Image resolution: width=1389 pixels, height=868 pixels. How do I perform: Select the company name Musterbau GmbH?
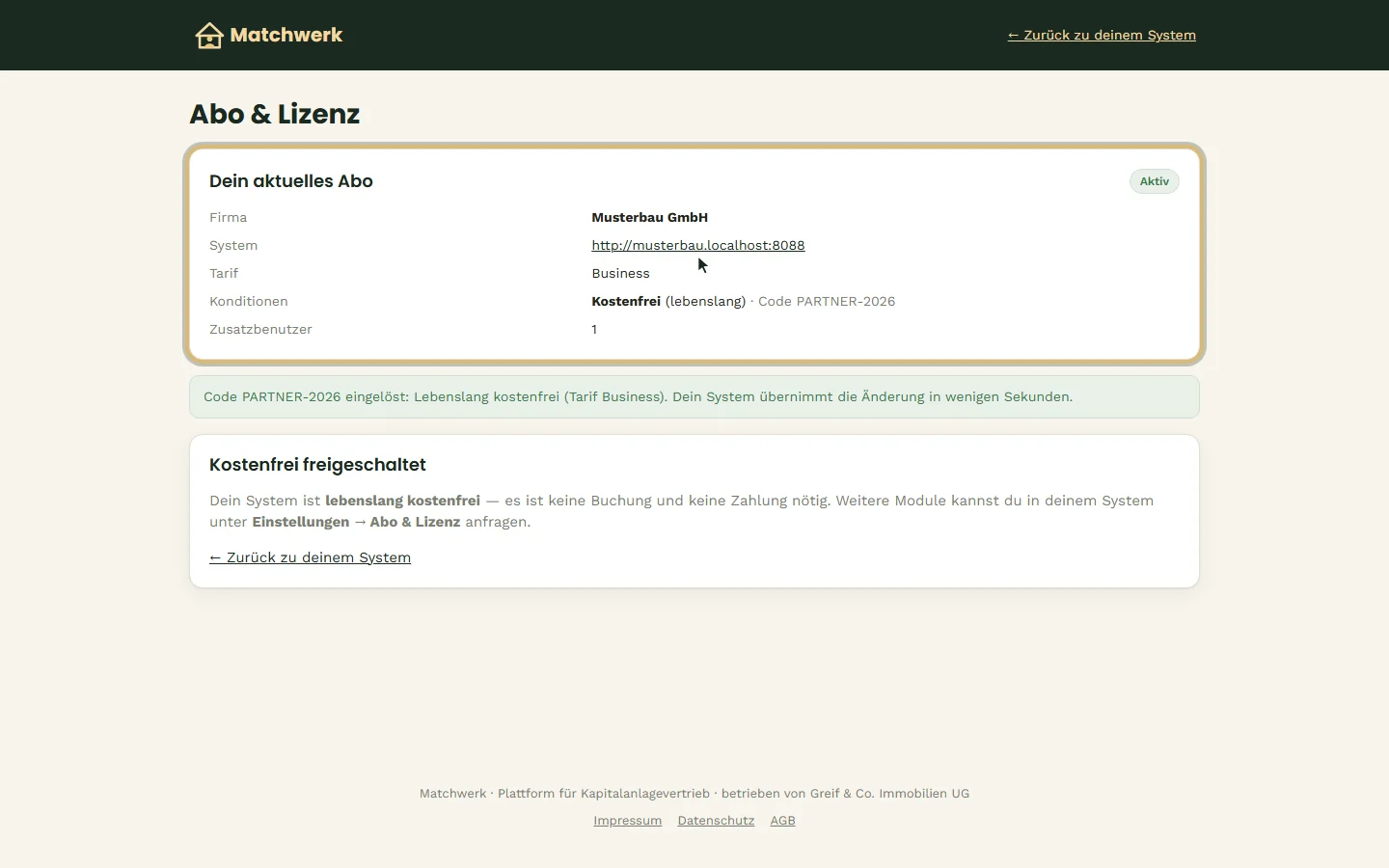(650, 217)
